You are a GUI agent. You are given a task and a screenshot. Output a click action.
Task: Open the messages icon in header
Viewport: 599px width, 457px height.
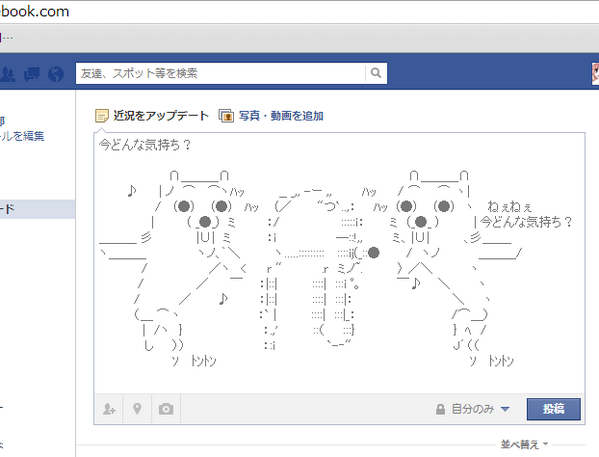[x=32, y=74]
